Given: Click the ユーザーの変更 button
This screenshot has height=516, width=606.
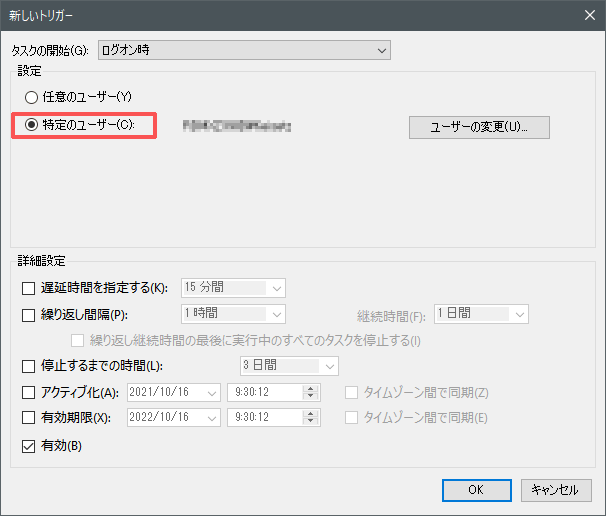Looking at the screenshot, I should click(479, 127).
